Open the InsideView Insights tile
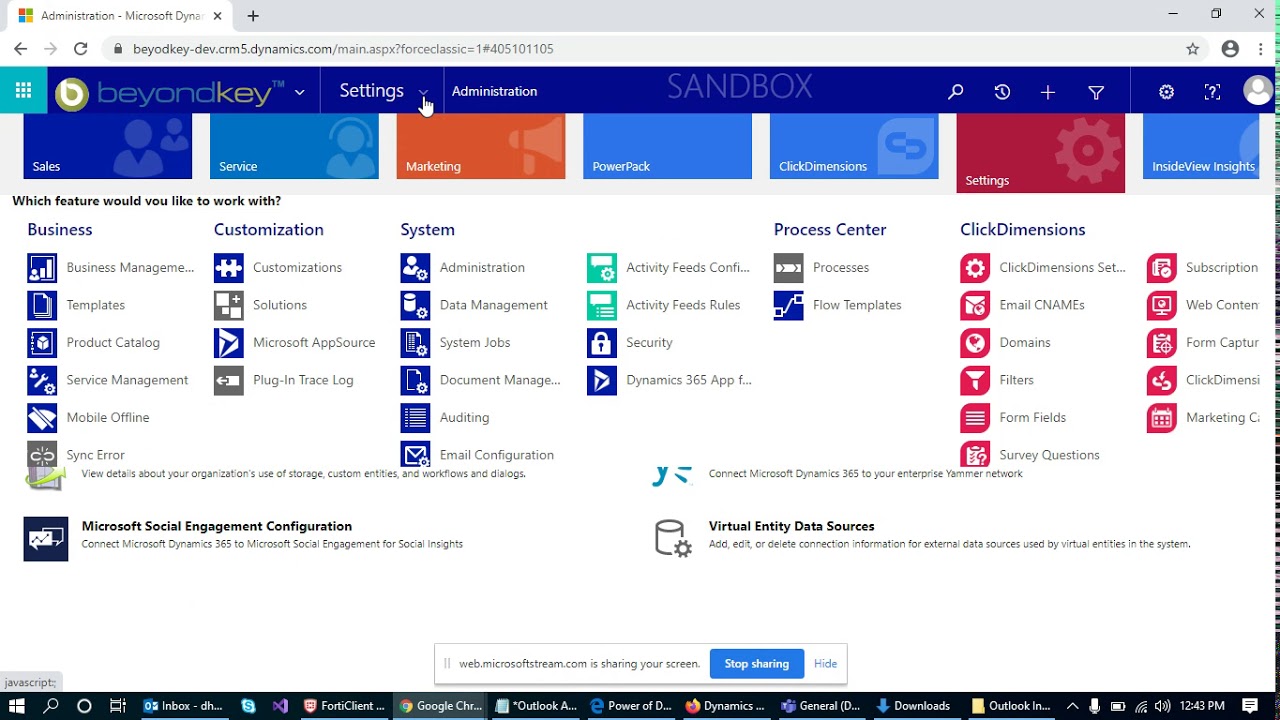The width and height of the screenshot is (1280, 720). tap(1201, 146)
